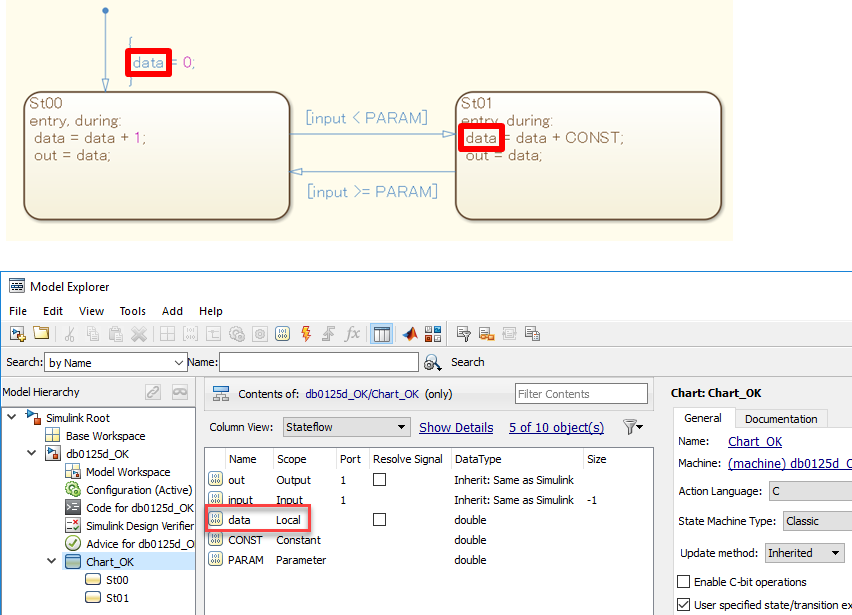The height and width of the screenshot is (615, 852).
Task: Click the Paste clipboard toolbar icon
Action: [x=116, y=334]
